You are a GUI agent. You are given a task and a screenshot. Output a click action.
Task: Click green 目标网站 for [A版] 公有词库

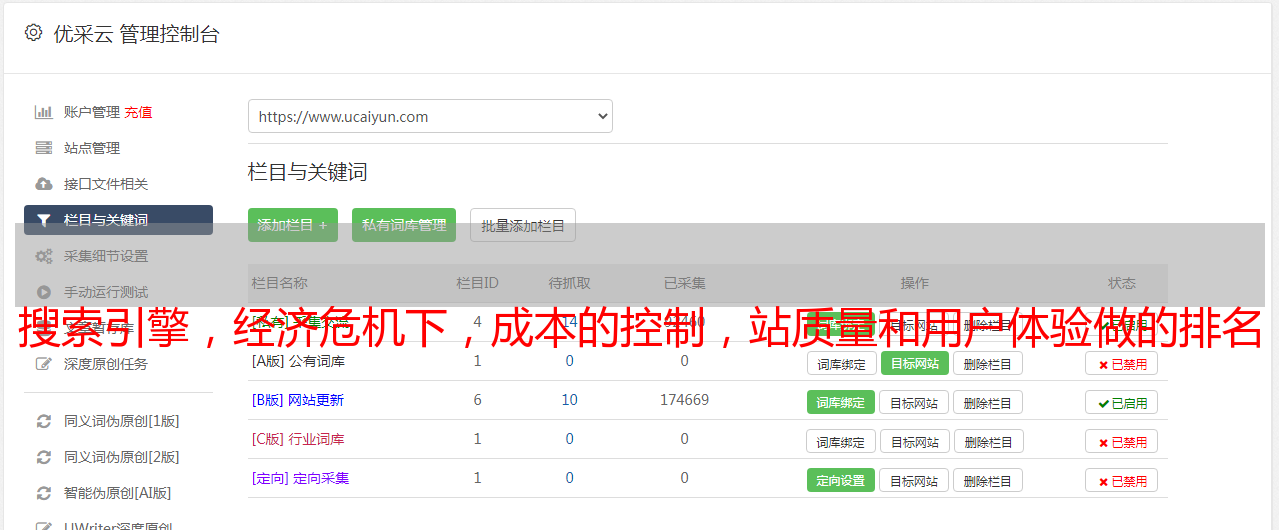(914, 363)
